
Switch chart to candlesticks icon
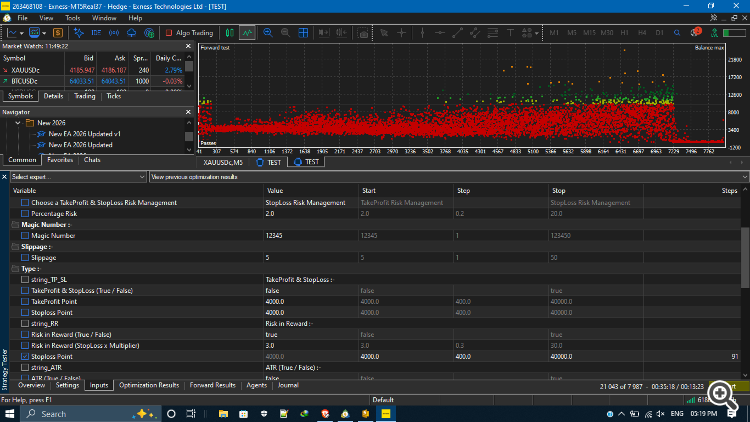click(x=230, y=33)
